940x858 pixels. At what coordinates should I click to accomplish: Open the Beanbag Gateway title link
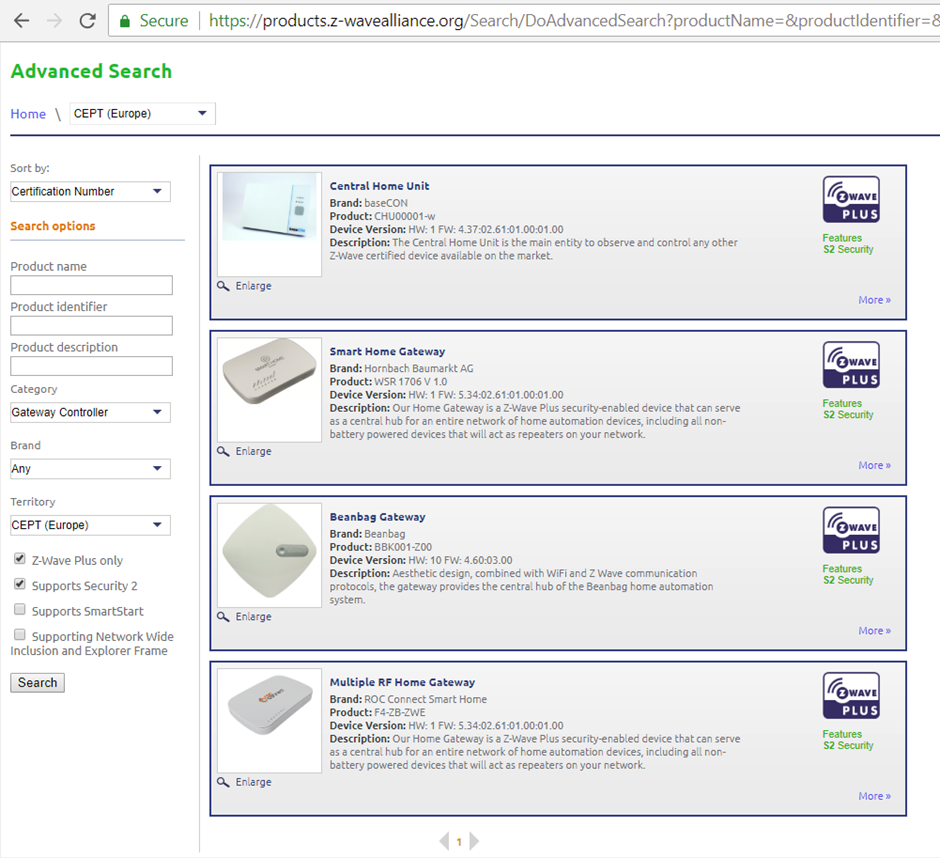[x=378, y=517]
